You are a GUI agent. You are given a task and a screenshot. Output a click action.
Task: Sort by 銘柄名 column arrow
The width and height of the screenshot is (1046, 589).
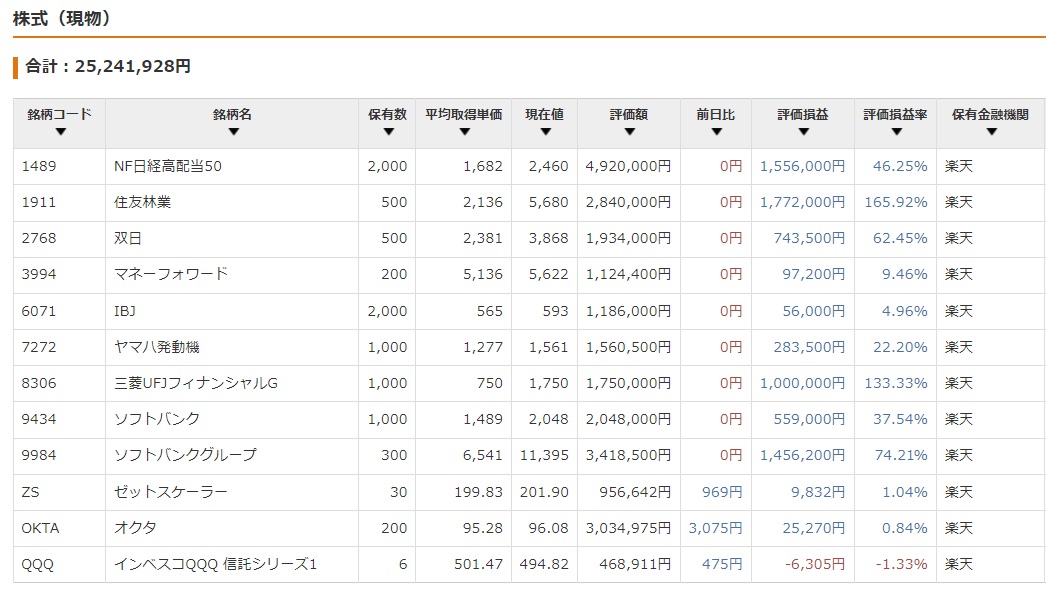(x=233, y=132)
